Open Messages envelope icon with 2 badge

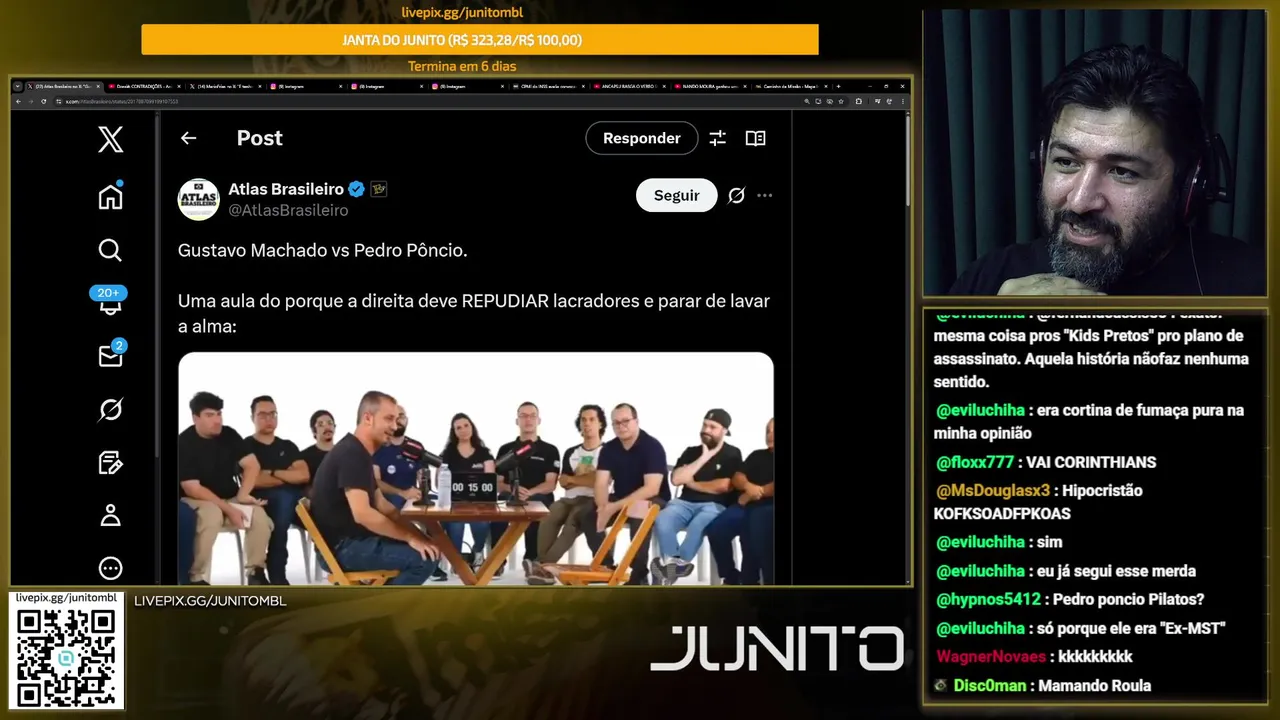[x=111, y=354]
